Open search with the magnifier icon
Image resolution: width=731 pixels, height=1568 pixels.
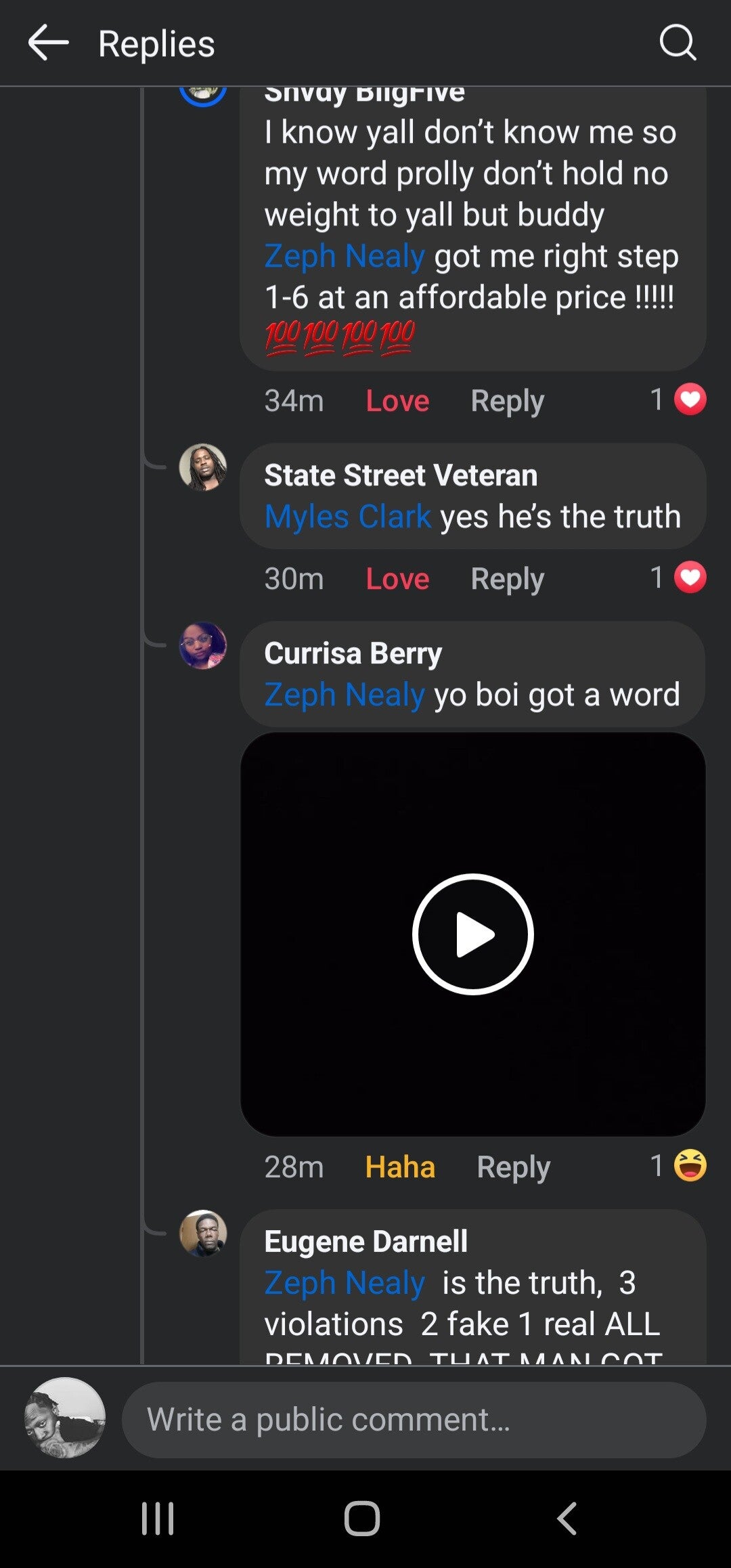coord(678,43)
